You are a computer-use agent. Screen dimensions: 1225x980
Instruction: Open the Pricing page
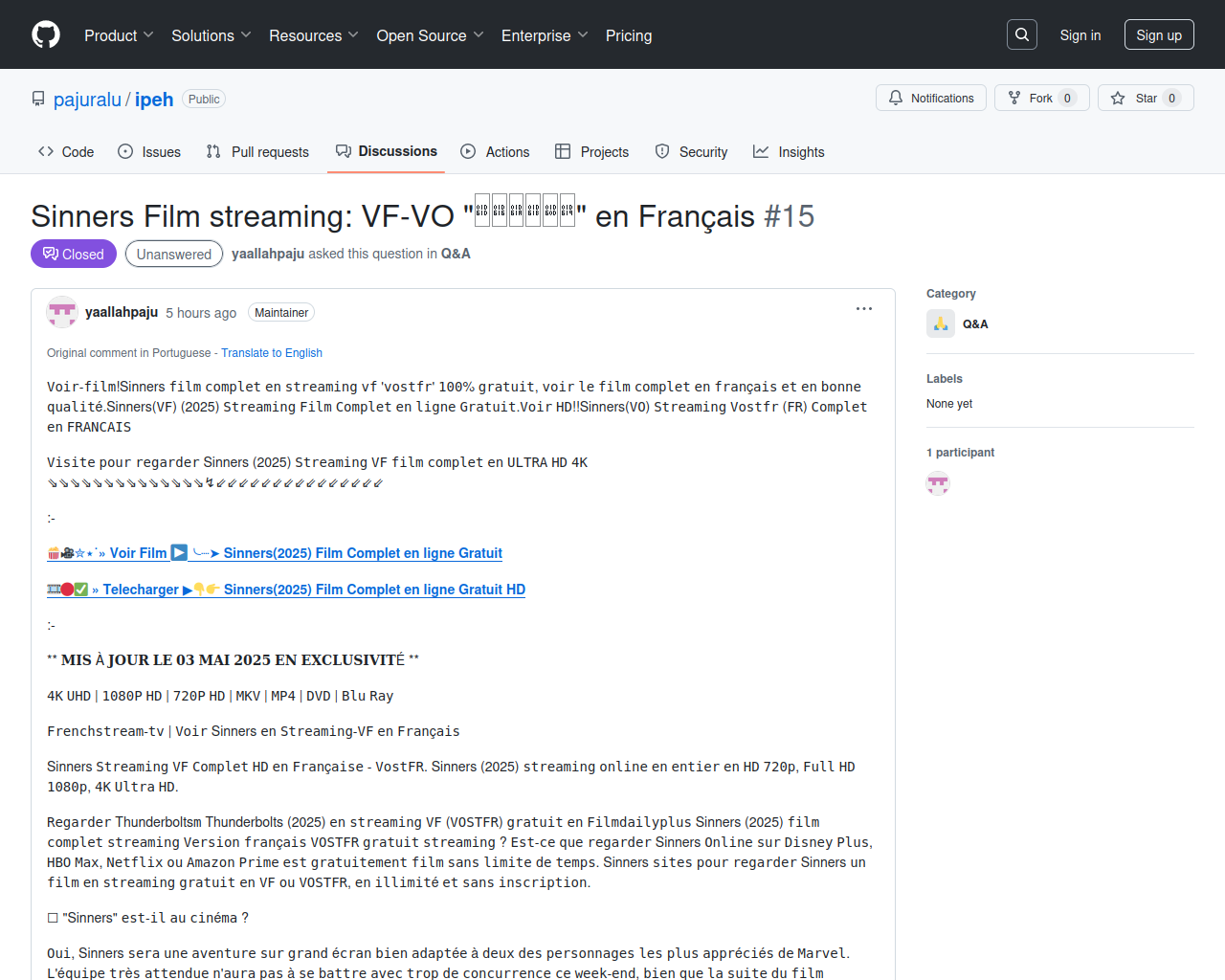[x=629, y=35]
